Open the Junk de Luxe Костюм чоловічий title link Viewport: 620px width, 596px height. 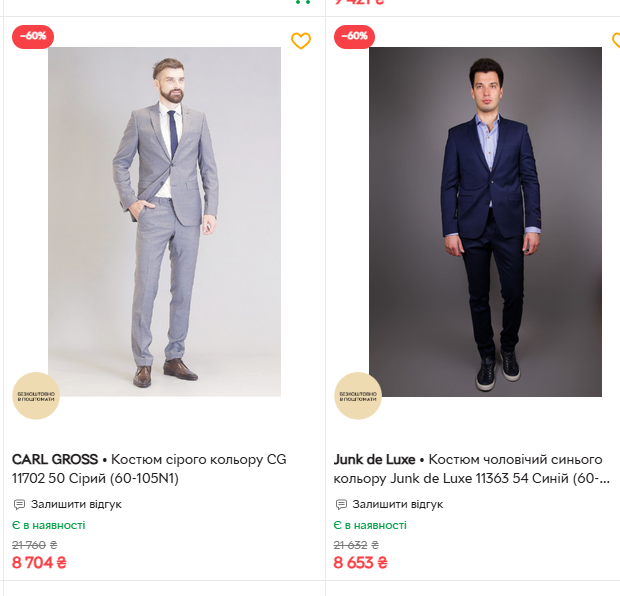click(471, 469)
